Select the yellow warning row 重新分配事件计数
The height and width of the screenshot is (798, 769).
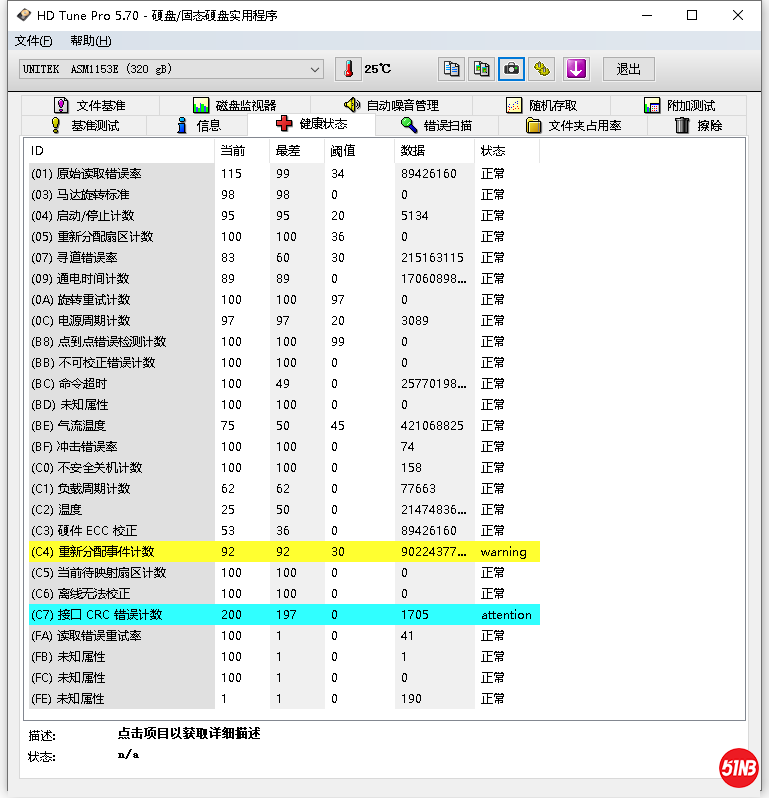click(284, 552)
